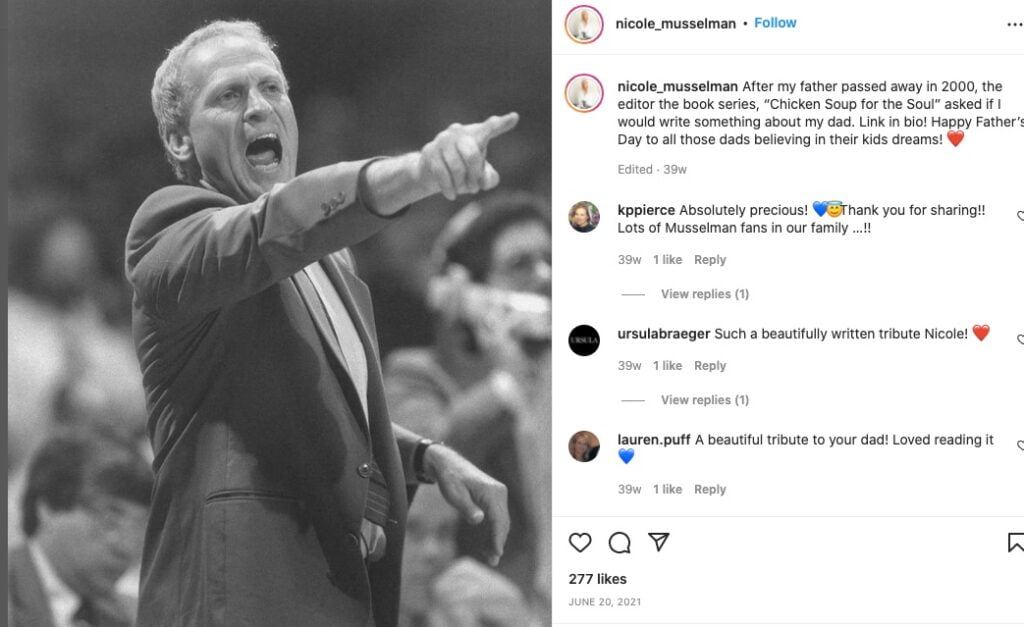
Task: Reply to kppierce's comment
Action: [710, 260]
